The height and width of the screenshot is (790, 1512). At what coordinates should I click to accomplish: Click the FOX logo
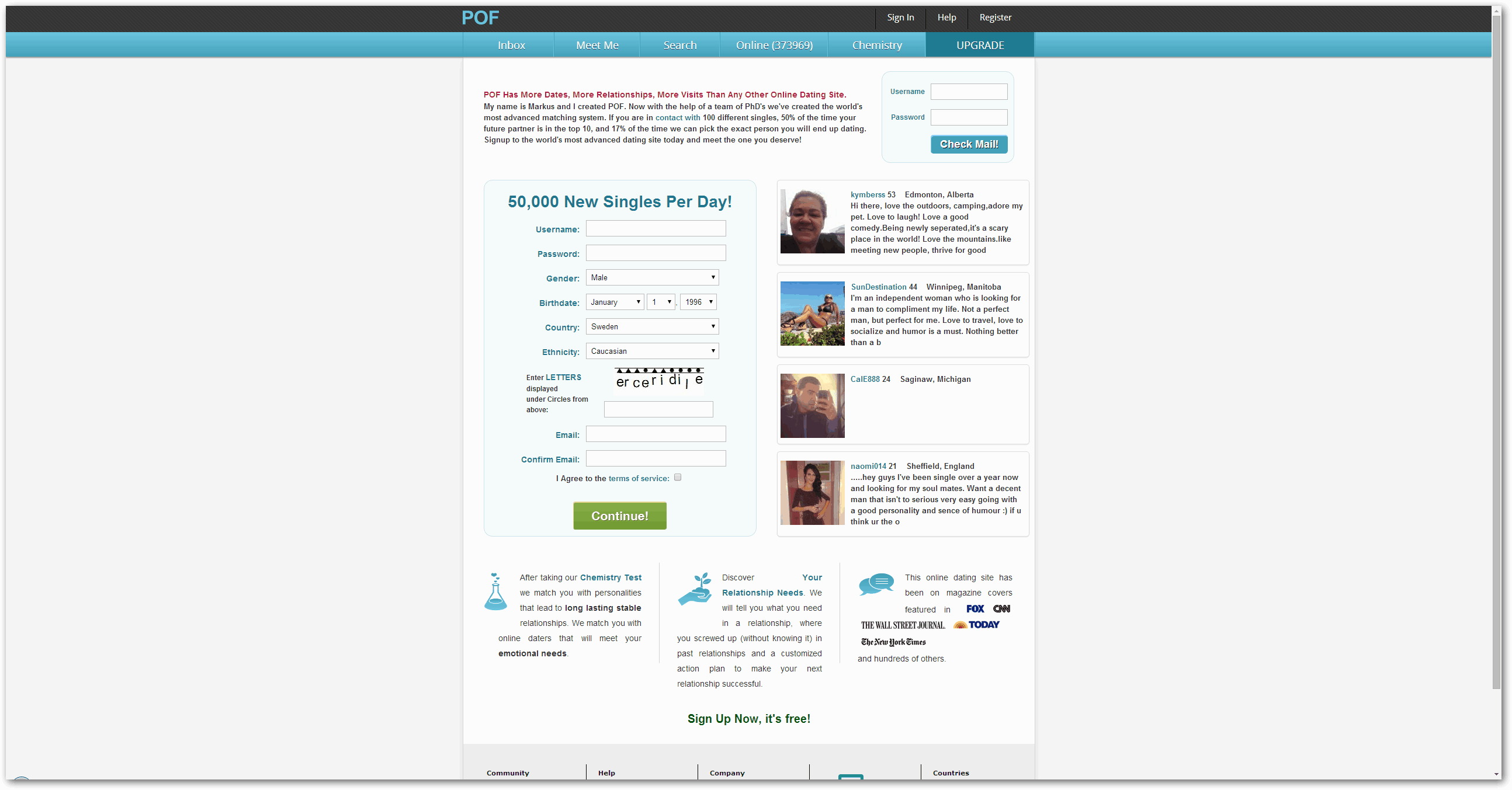(x=975, y=609)
